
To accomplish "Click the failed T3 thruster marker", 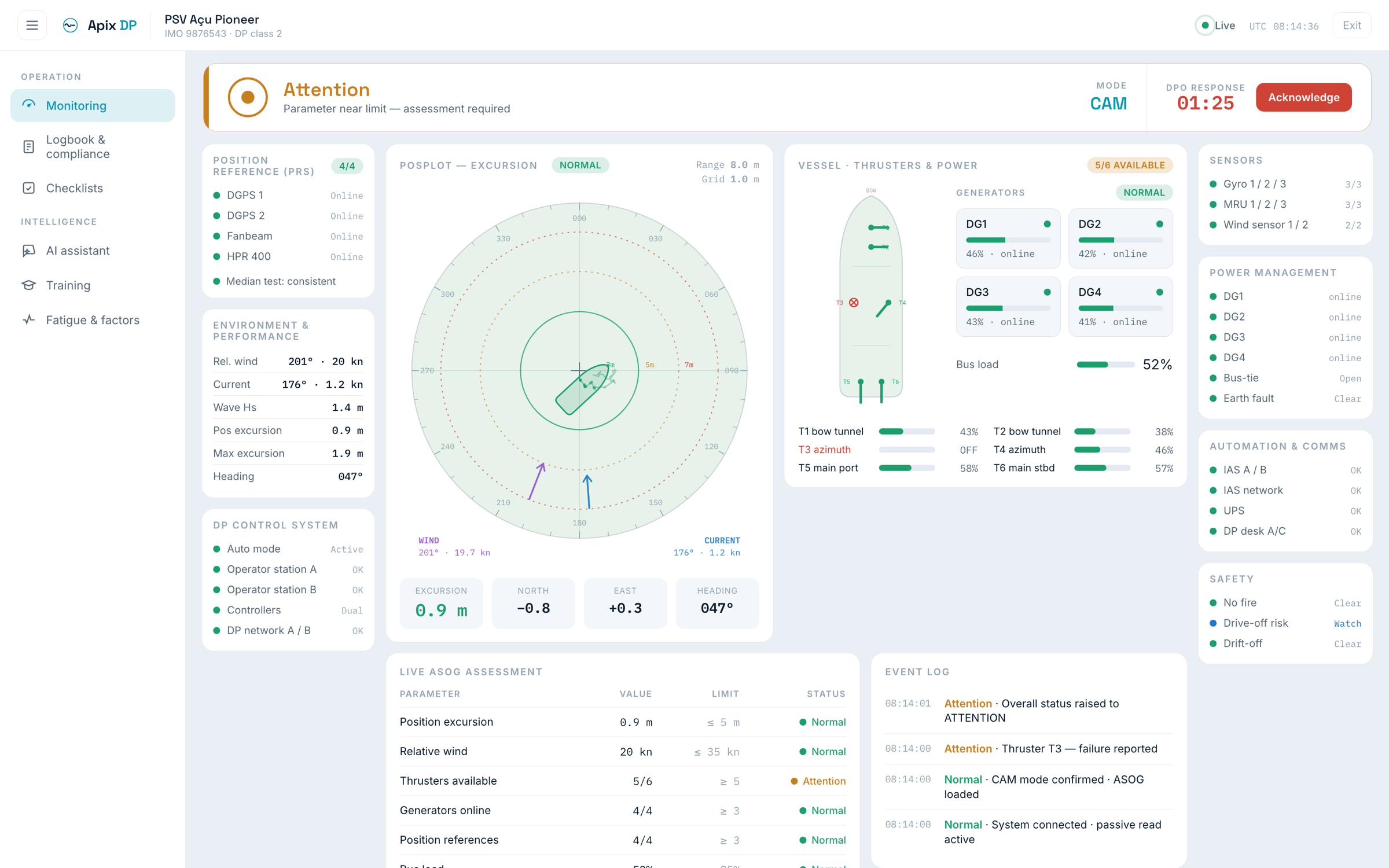I will (x=854, y=303).
